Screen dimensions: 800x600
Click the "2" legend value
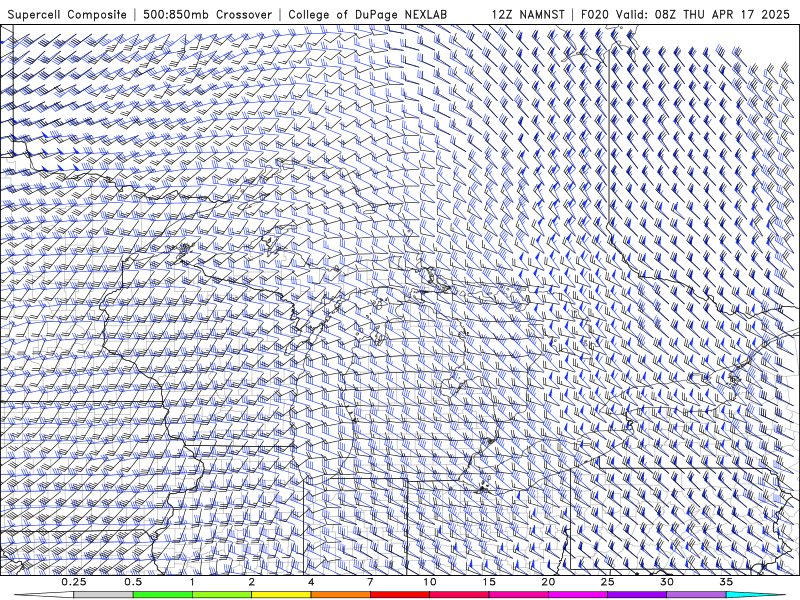pyautogui.click(x=252, y=582)
